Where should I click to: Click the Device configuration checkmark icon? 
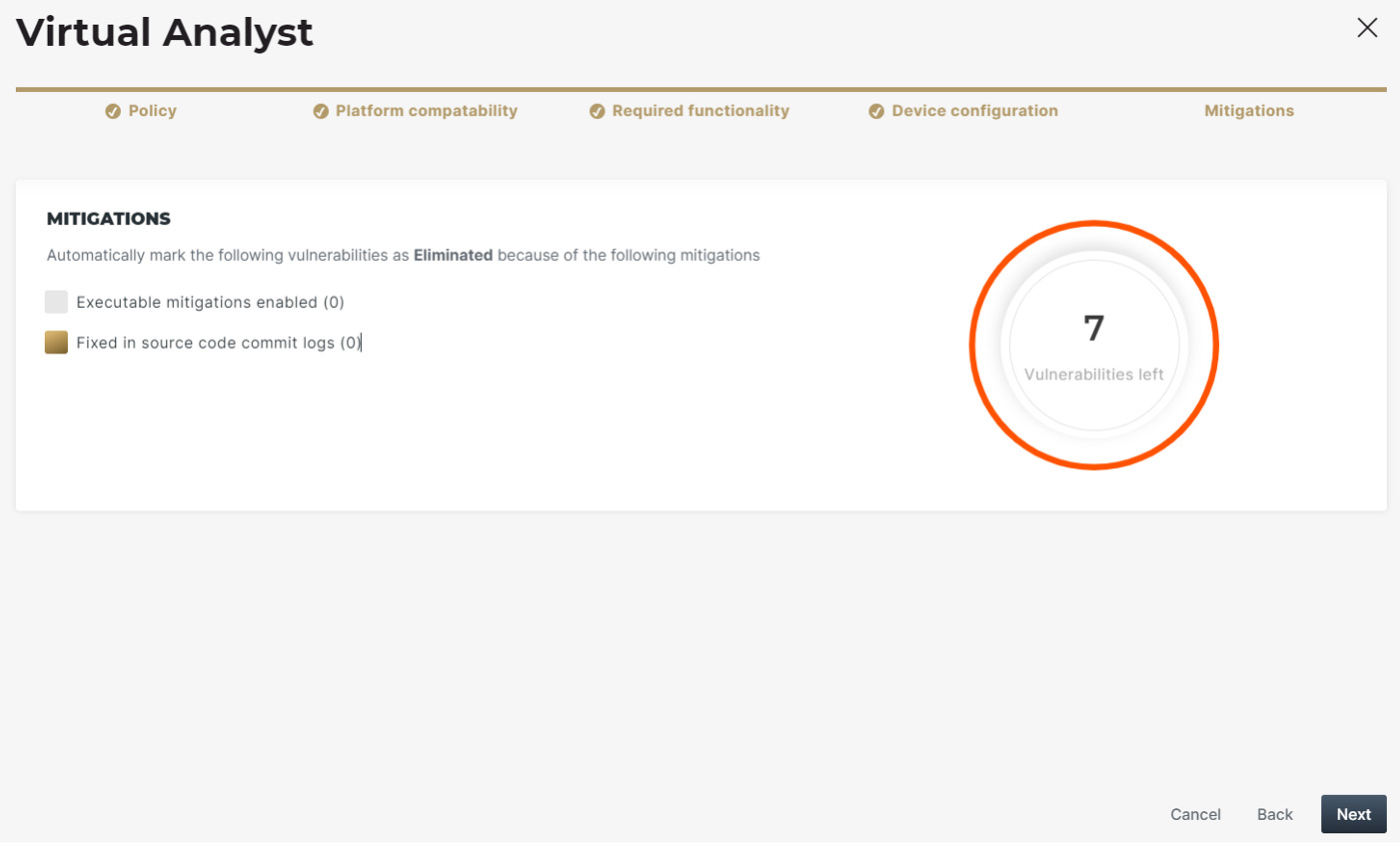point(876,111)
